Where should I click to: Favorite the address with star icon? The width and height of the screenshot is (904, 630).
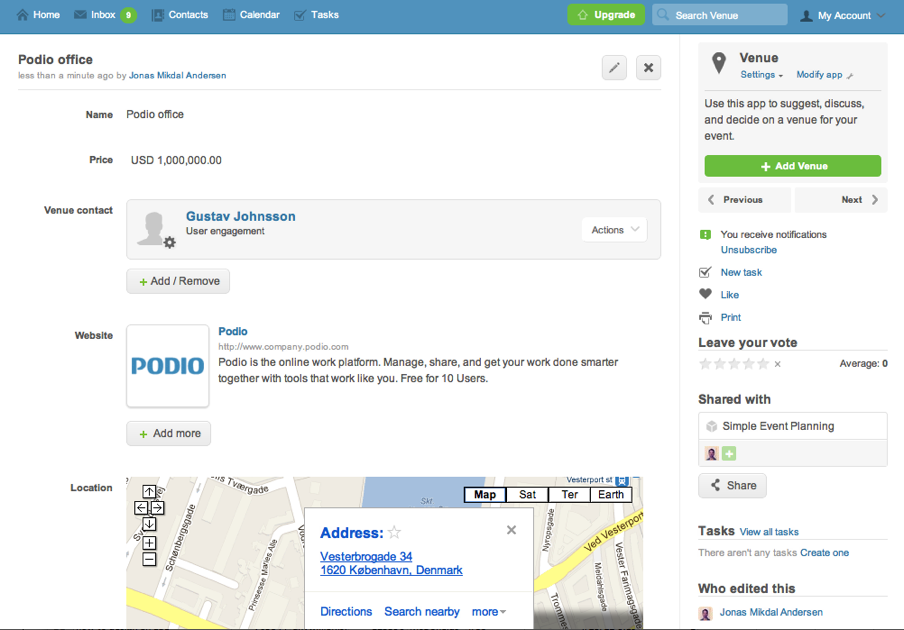pos(394,533)
